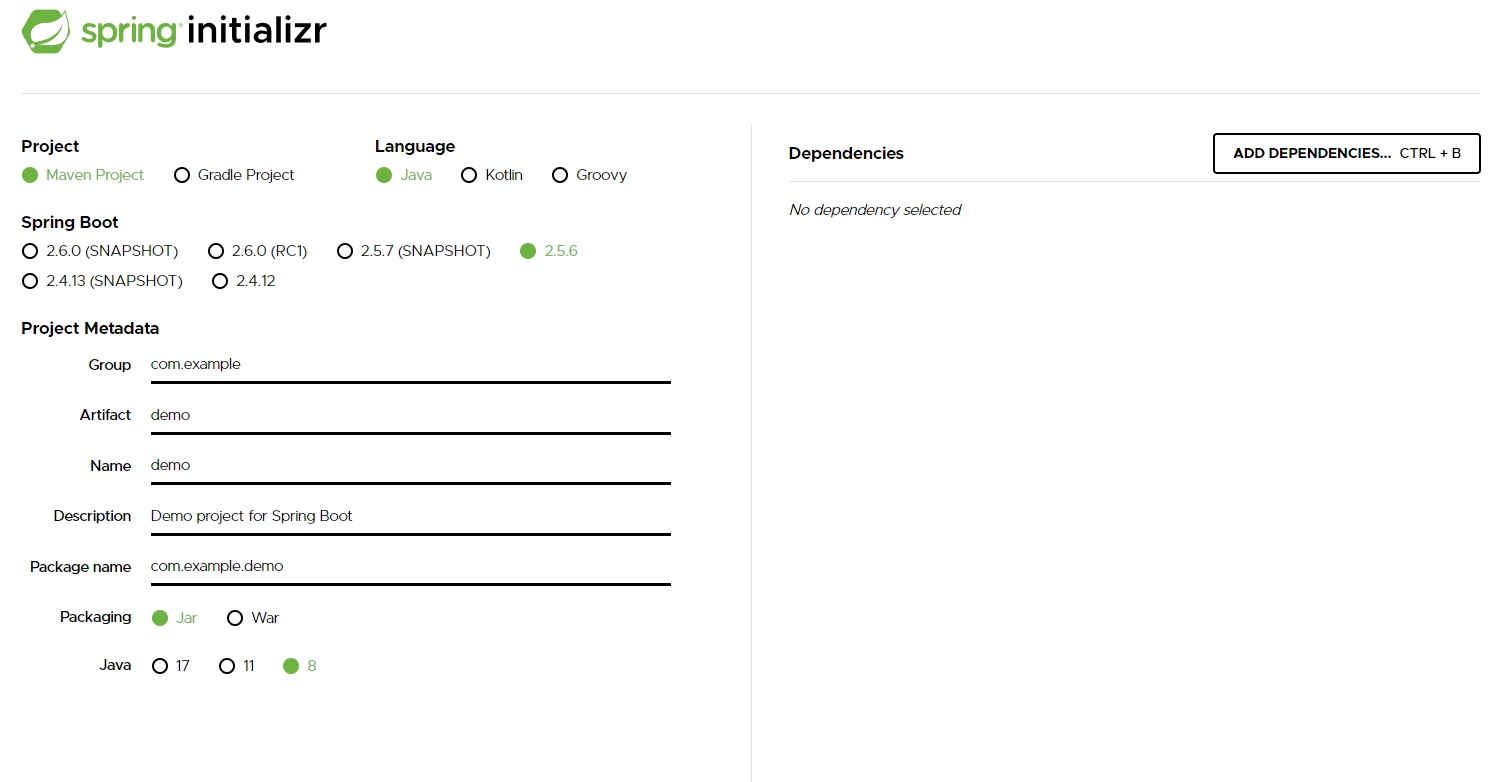Focus the Artifact input field
Screen dimensions: 1505x782
[410, 415]
